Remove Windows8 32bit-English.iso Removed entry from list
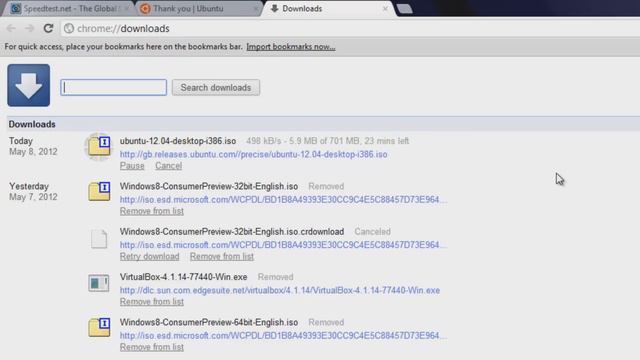 coord(151,211)
